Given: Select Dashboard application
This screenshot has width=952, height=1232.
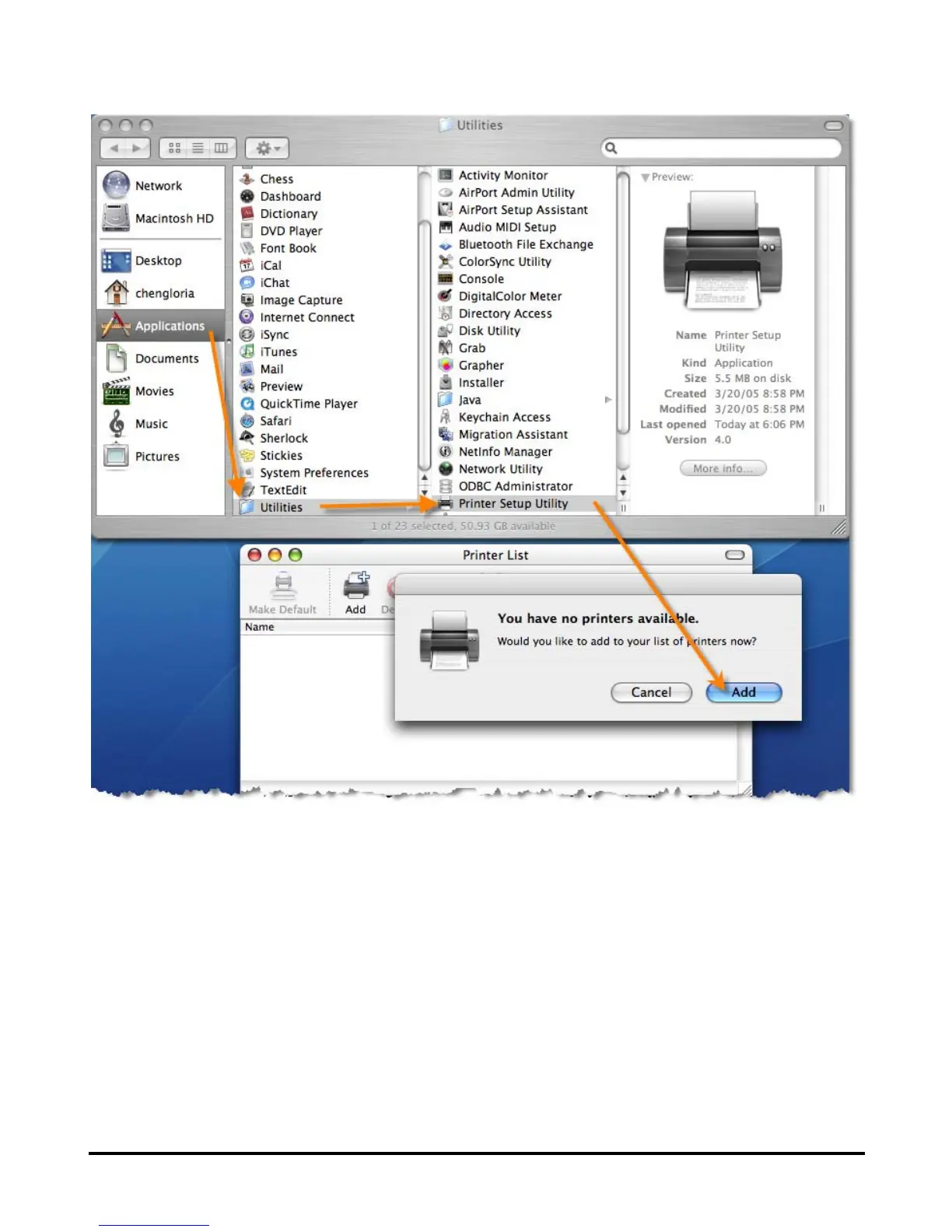Looking at the screenshot, I should tap(280, 196).
